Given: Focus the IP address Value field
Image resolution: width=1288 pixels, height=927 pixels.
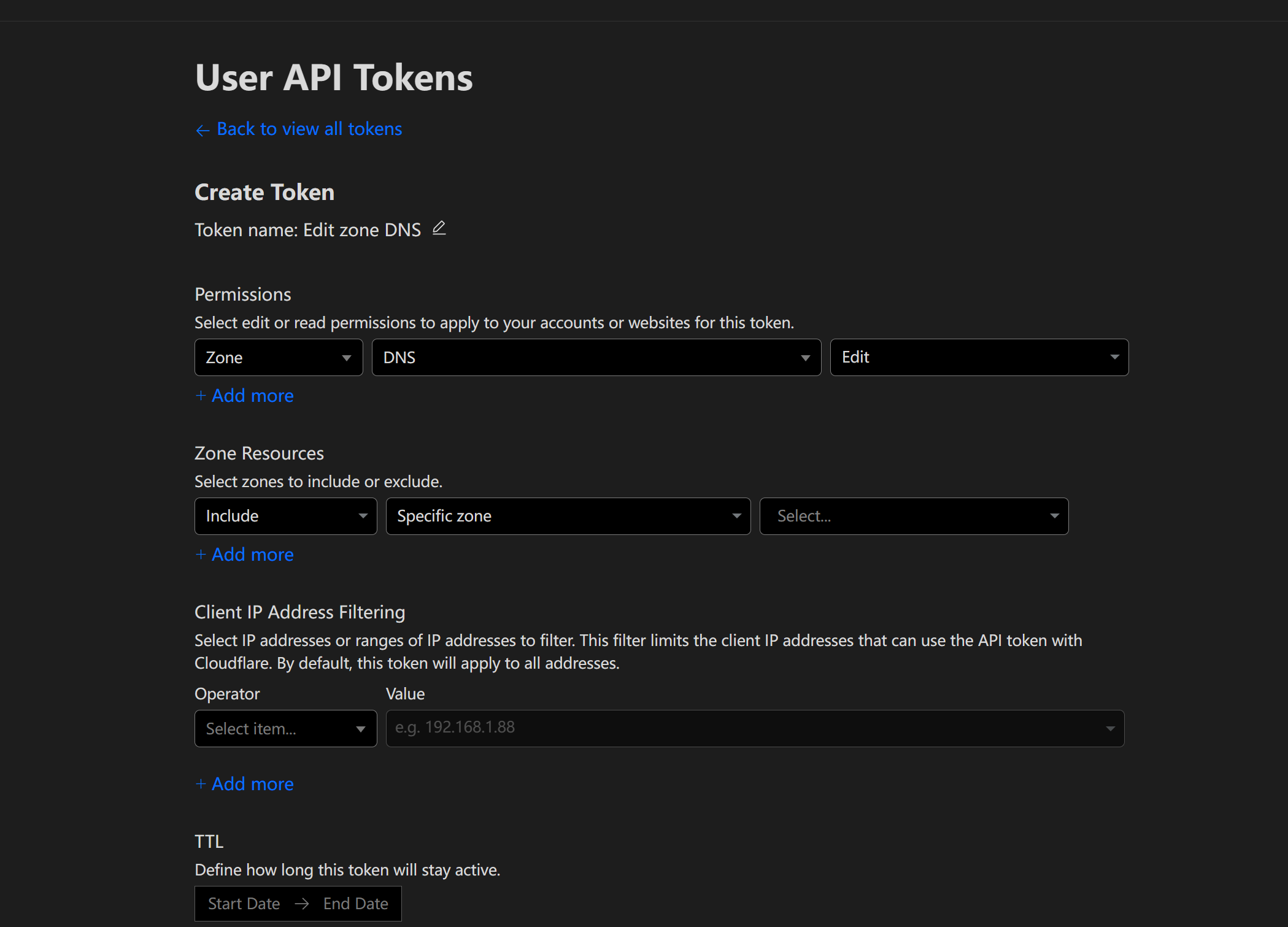Looking at the screenshot, I should pyautogui.click(x=755, y=728).
